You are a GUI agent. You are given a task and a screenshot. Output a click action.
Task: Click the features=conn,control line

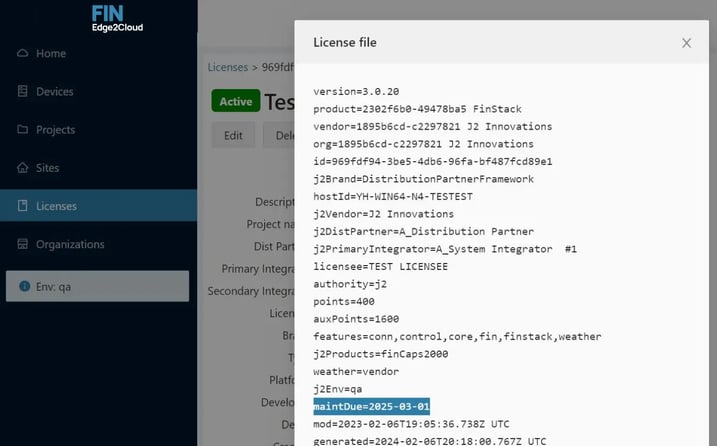pos(457,336)
